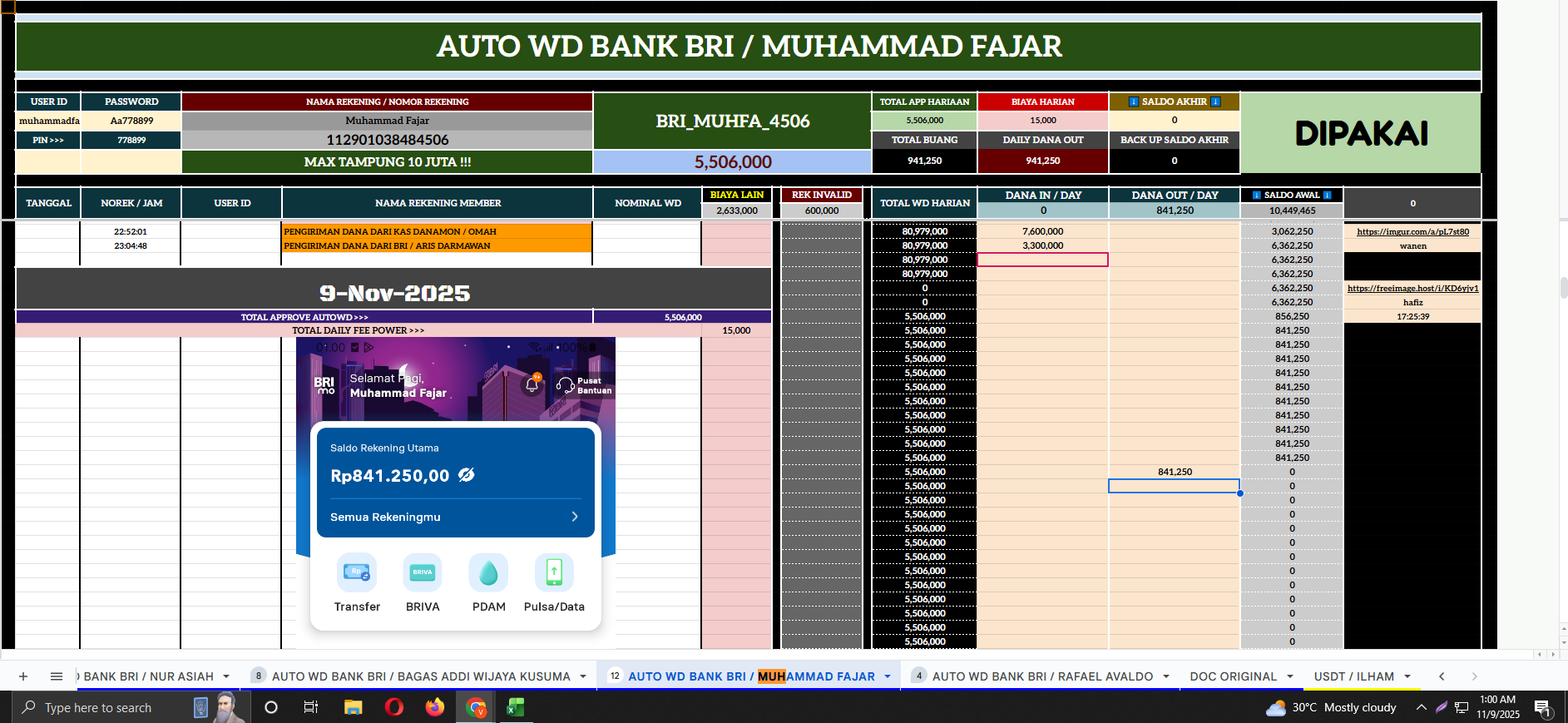Screen dimensions: 1568x723
Task: Click the notification bell in BRImo image
Action: tap(532, 384)
